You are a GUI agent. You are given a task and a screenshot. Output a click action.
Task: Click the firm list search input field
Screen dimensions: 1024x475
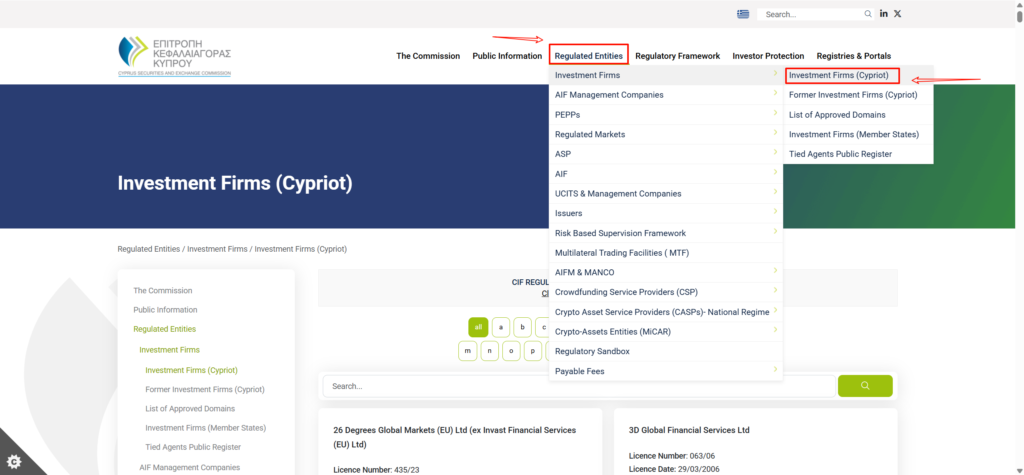[578, 386]
